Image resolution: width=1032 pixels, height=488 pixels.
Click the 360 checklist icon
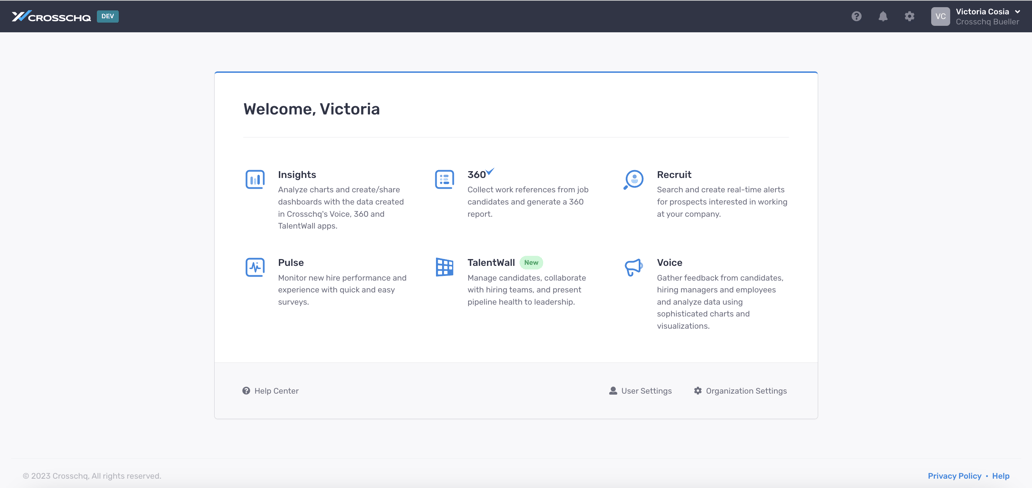coord(444,179)
